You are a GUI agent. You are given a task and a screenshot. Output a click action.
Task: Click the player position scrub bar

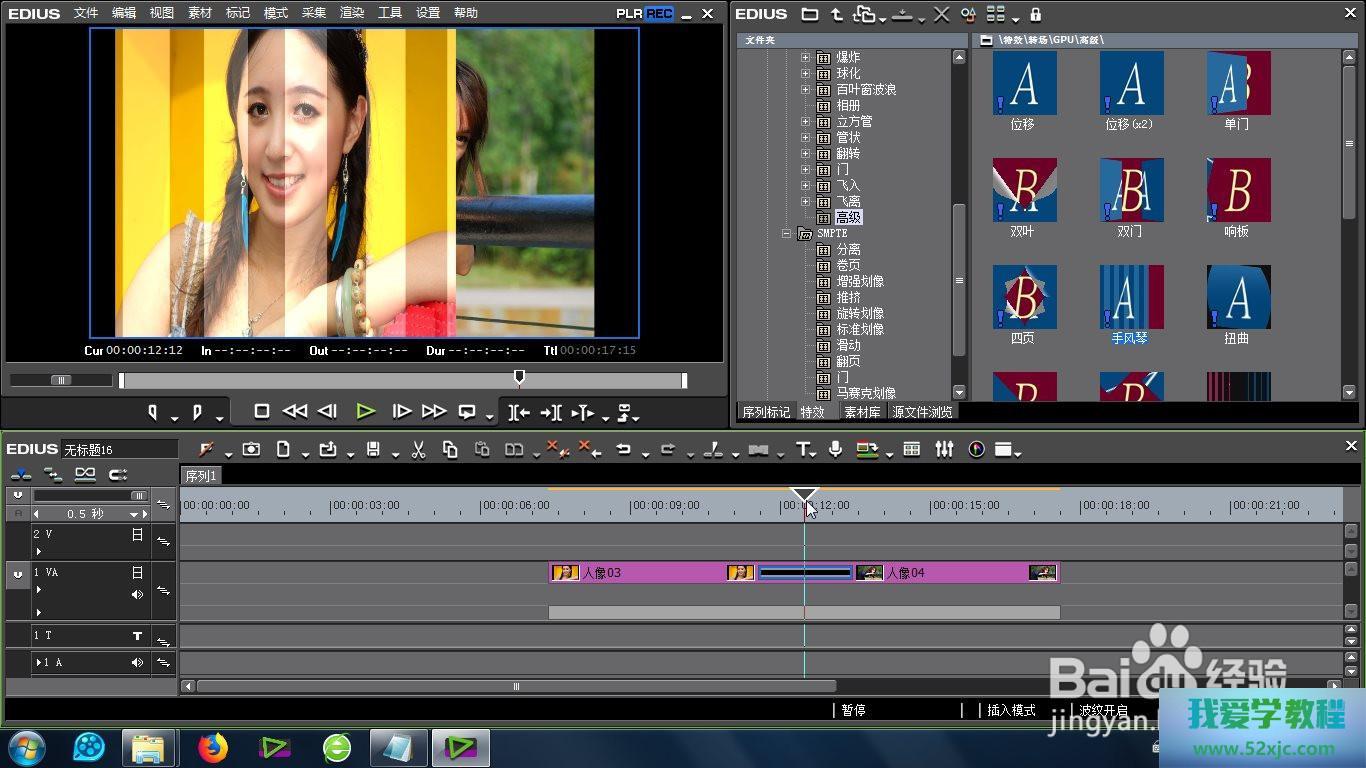coord(400,381)
